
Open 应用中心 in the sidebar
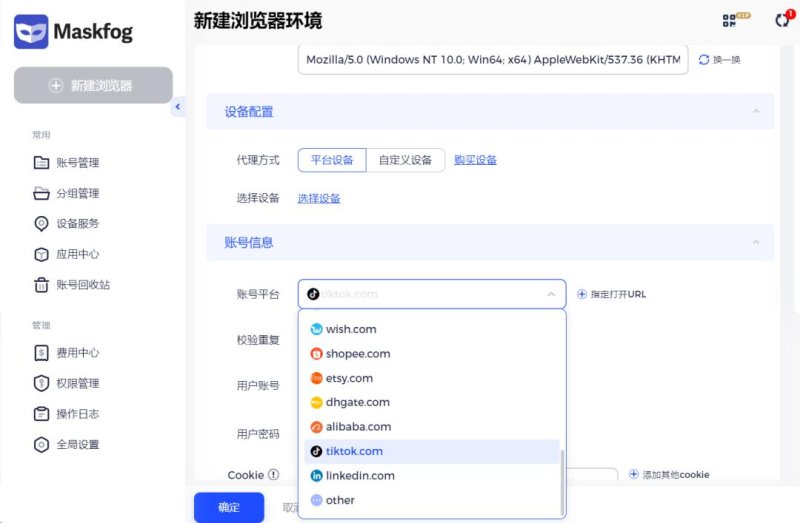78,254
